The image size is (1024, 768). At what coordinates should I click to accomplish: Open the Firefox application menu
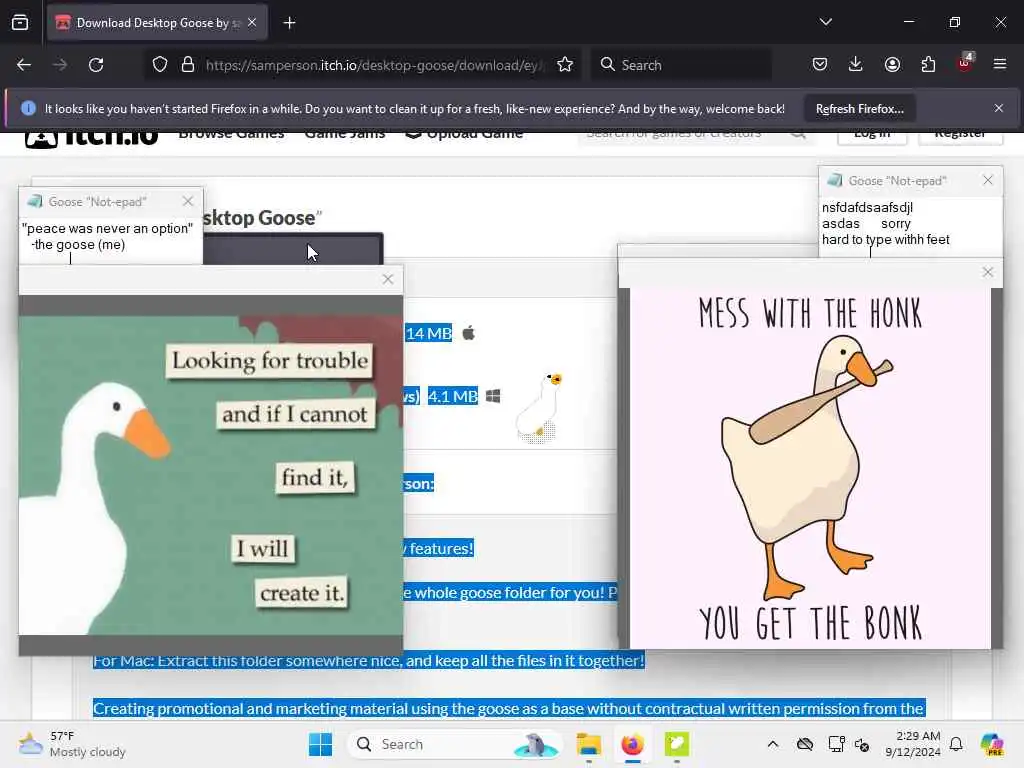(x=1000, y=64)
